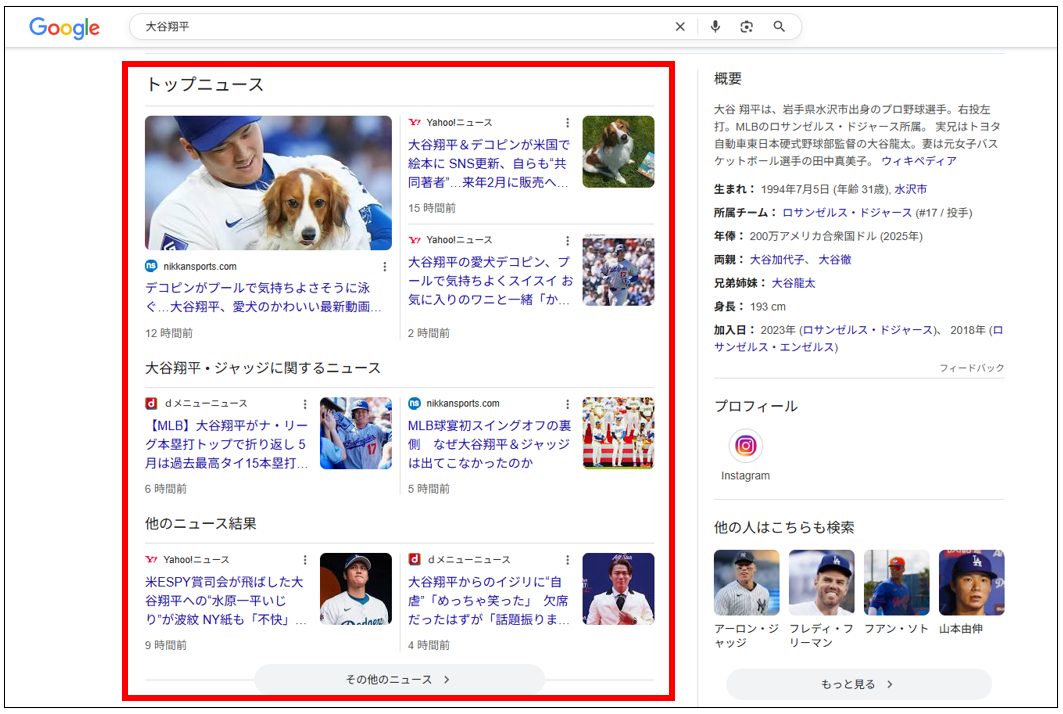Open 水沢市 birthplace link

pyautogui.click(x=910, y=189)
